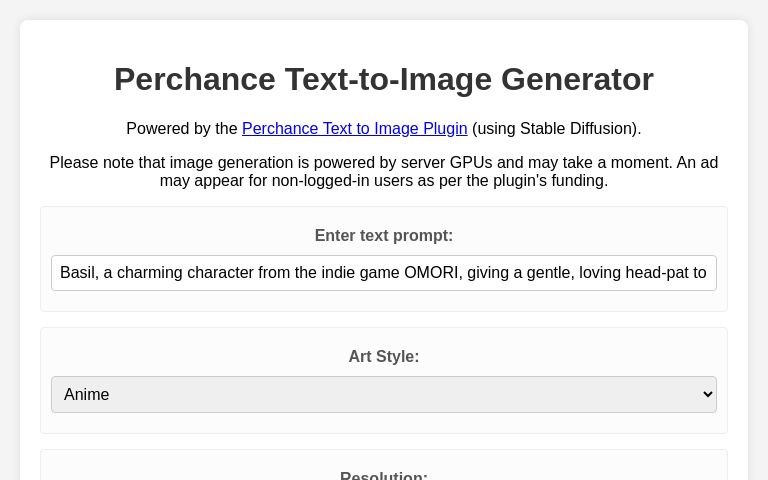Viewport: 768px width, 480px height.
Task: Click the 'Enter text prompt:' label
Action: coord(384,236)
